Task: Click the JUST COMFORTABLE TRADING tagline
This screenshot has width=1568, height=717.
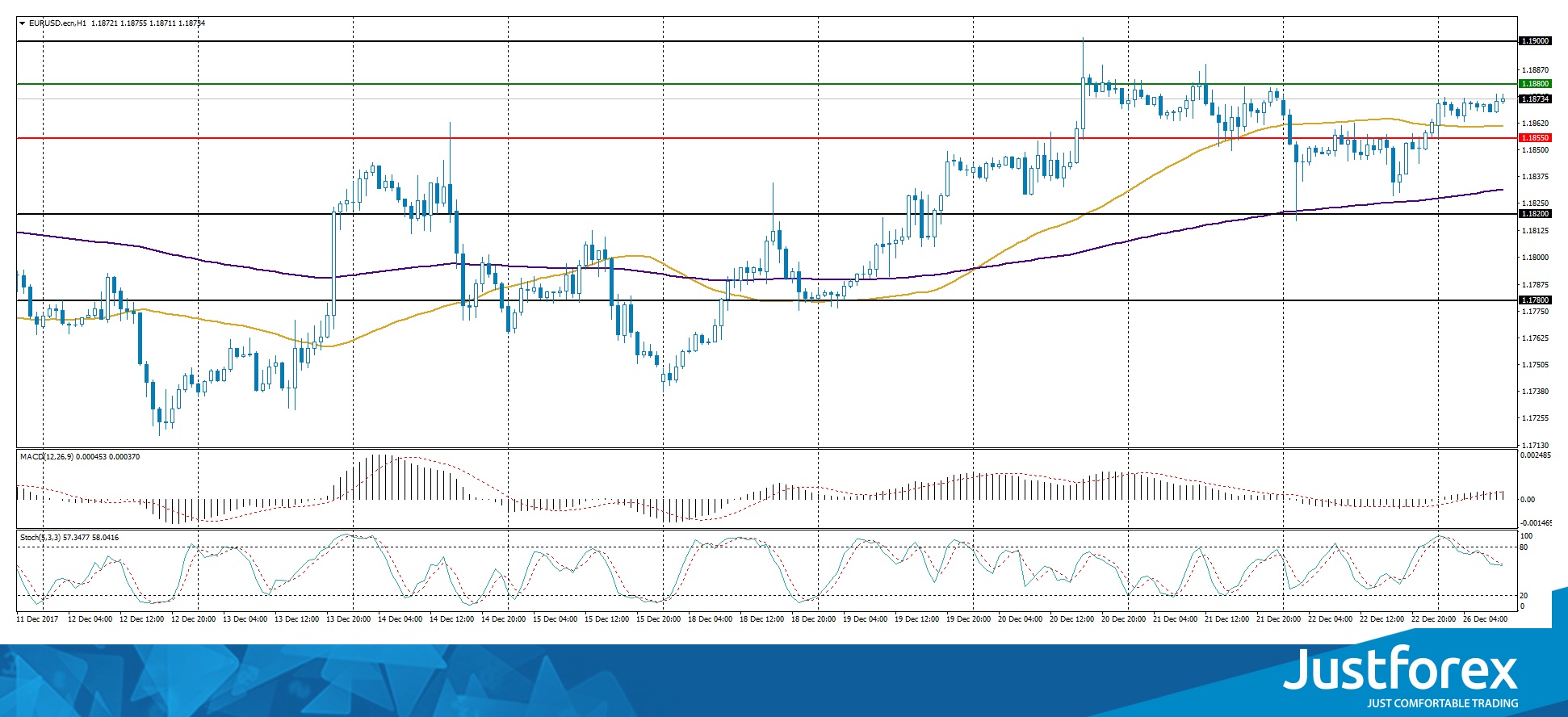Action: click(1443, 703)
